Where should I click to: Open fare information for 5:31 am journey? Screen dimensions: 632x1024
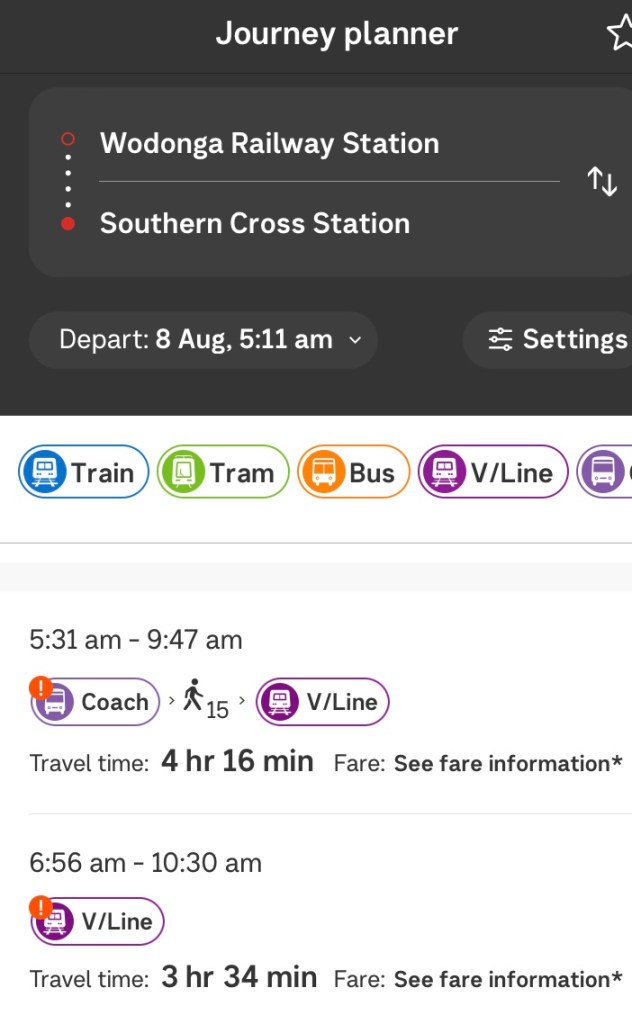coord(508,764)
